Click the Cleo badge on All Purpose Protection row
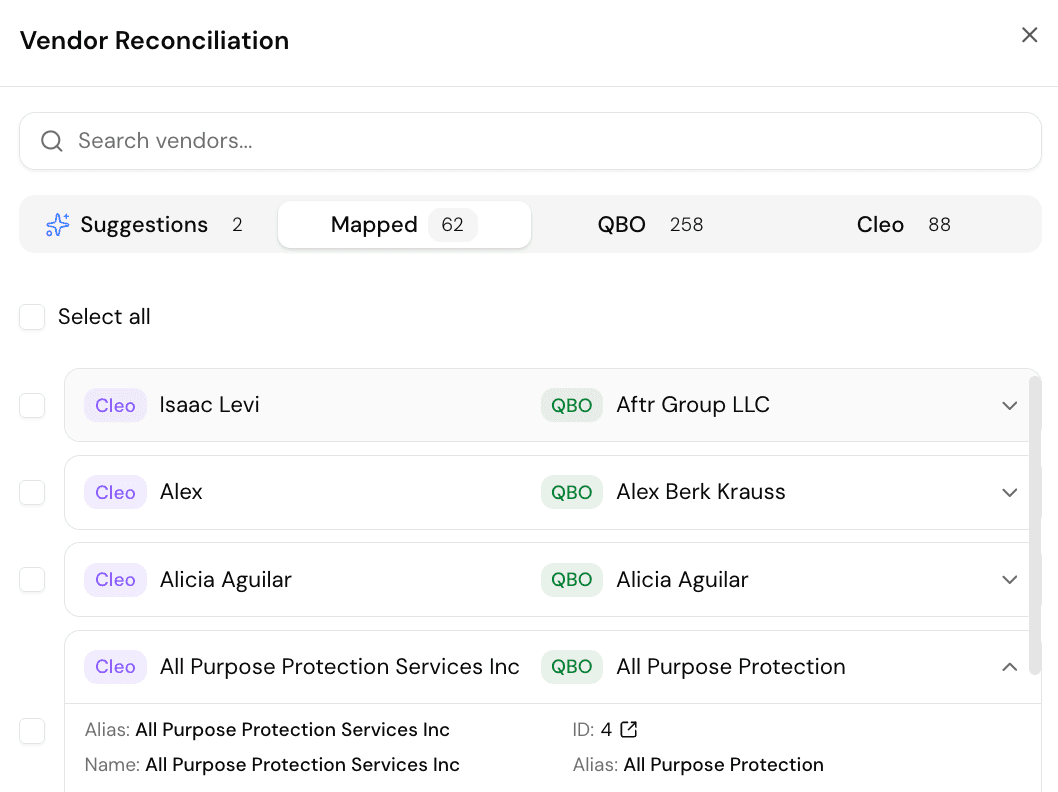 point(115,666)
